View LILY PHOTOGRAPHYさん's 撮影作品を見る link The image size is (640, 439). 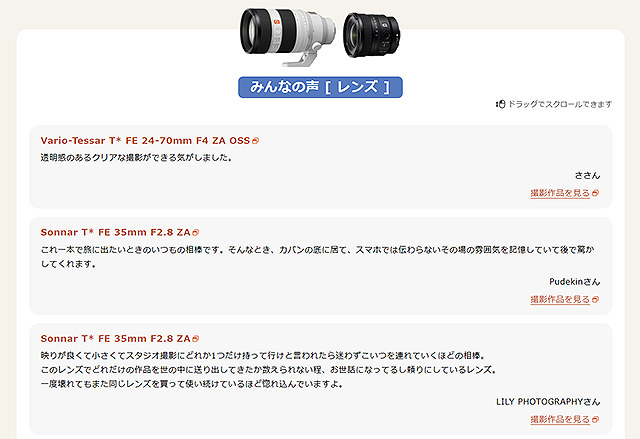560,419
